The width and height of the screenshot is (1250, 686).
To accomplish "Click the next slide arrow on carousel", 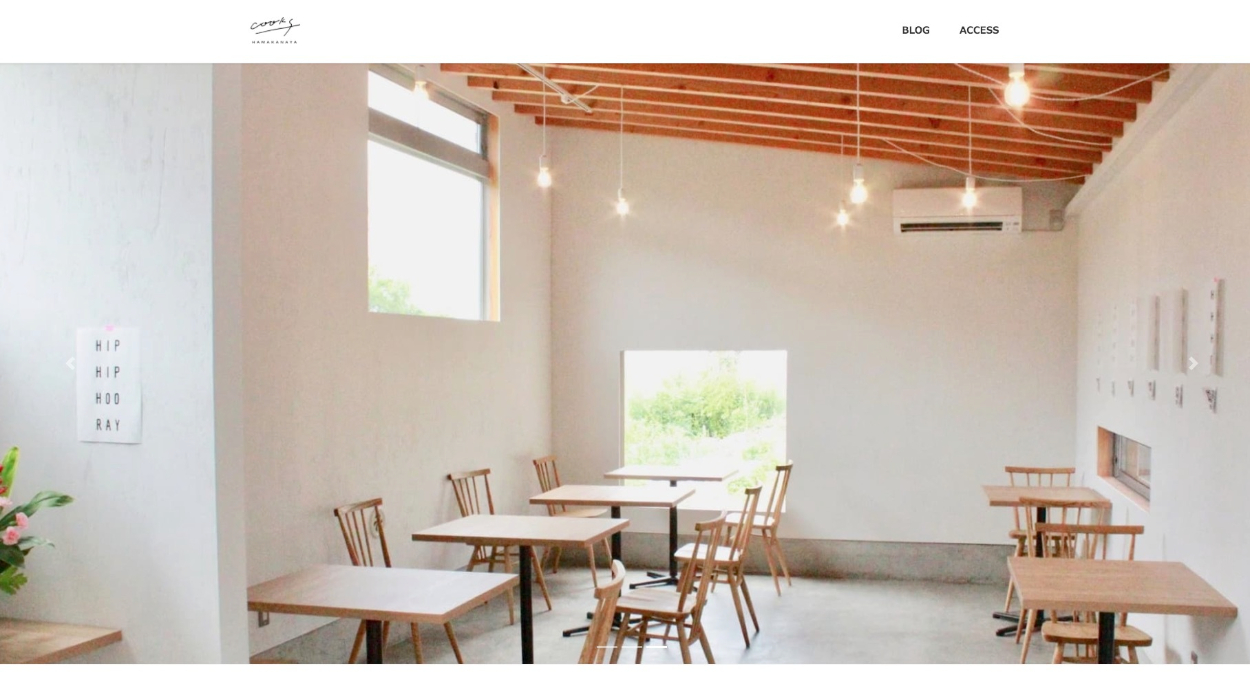I will coord(1192,364).
